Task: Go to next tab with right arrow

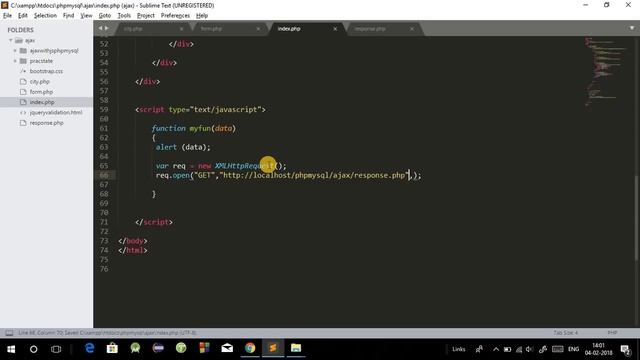Action: pyautogui.click(x=107, y=28)
